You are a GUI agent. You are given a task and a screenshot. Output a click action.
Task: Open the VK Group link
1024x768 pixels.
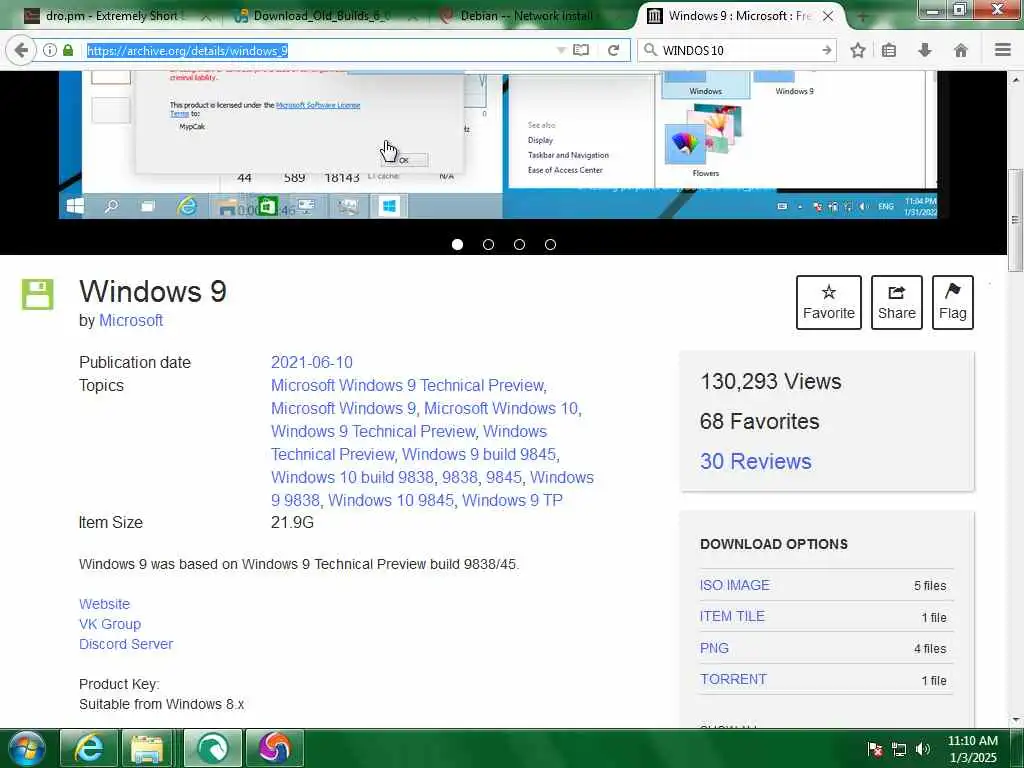coord(110,624)
